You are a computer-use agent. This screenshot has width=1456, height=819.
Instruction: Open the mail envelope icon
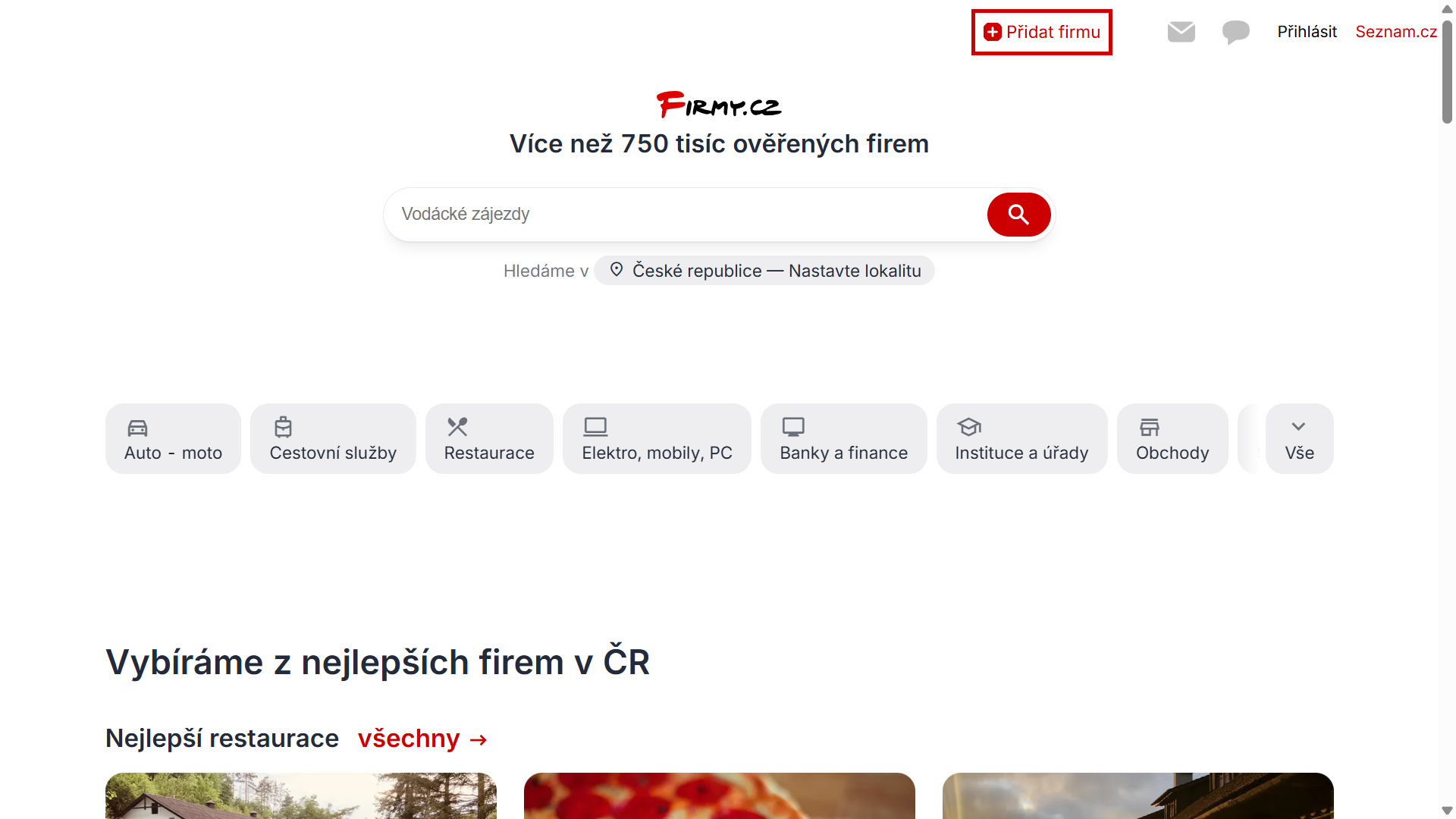point(1181,32)
